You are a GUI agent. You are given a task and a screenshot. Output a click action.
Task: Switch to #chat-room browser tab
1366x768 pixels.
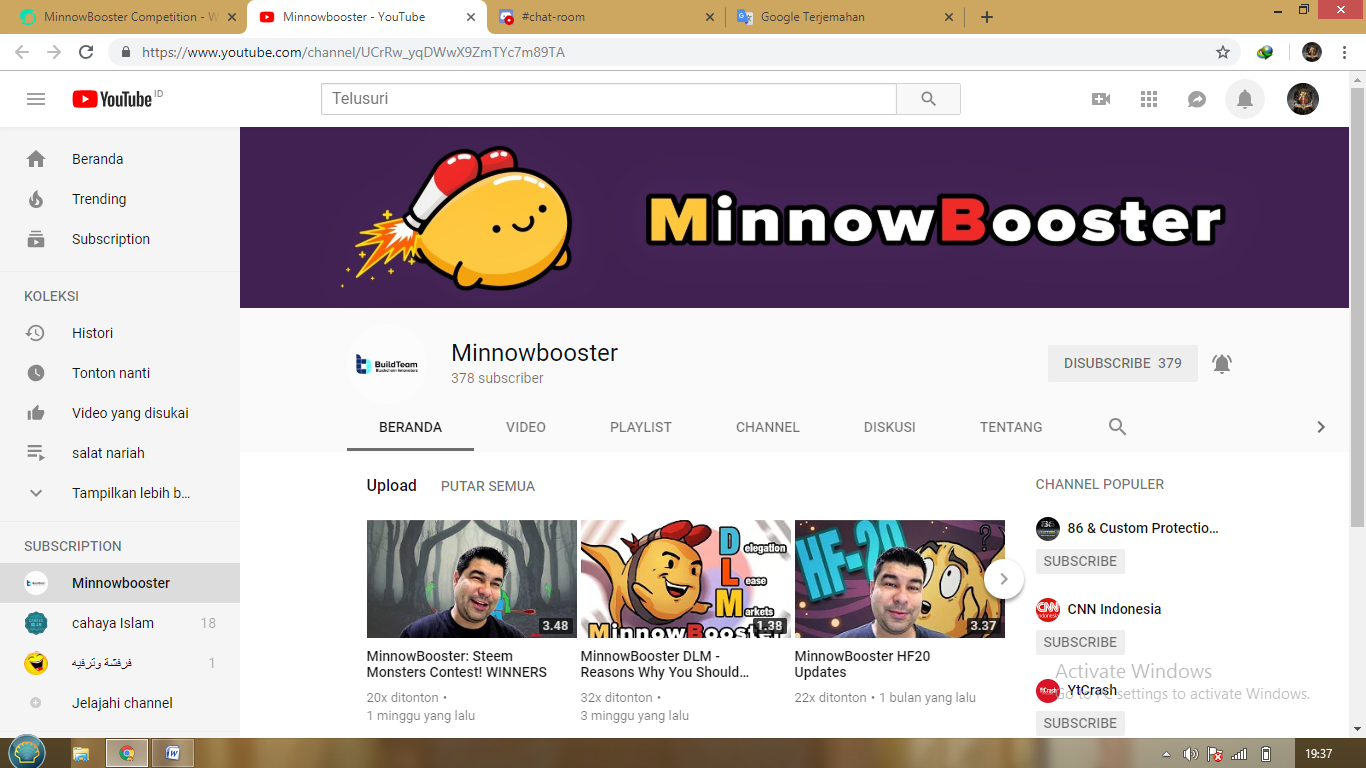(x=606, y=17)
